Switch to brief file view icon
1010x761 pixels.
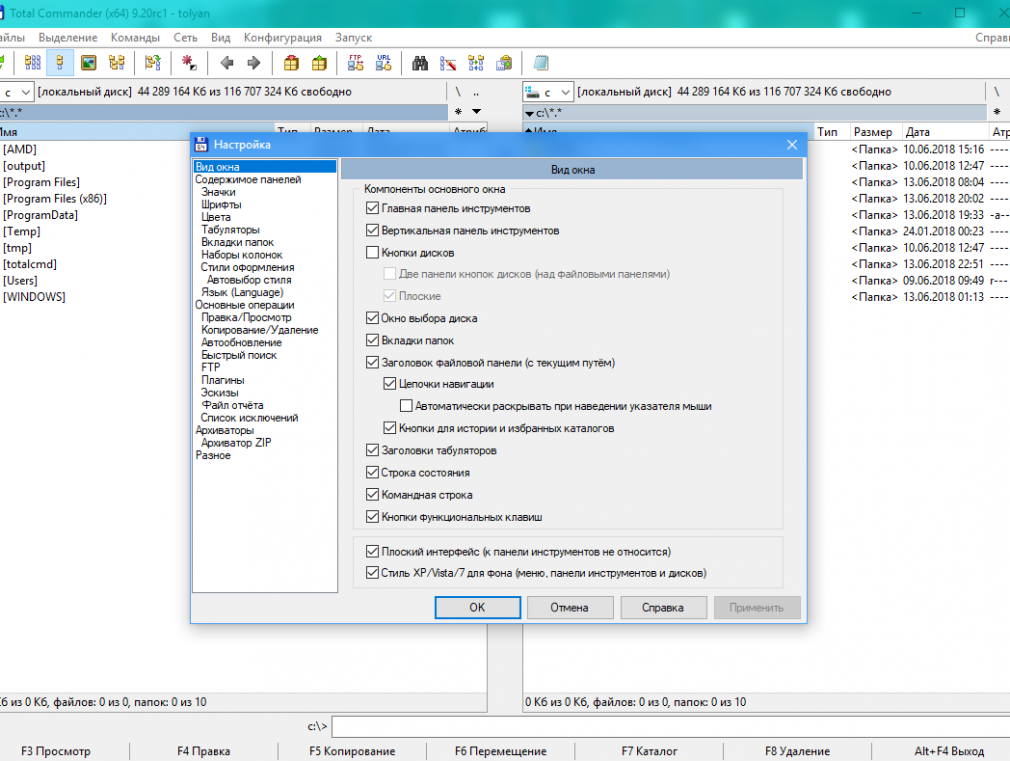tap(32, 63)
